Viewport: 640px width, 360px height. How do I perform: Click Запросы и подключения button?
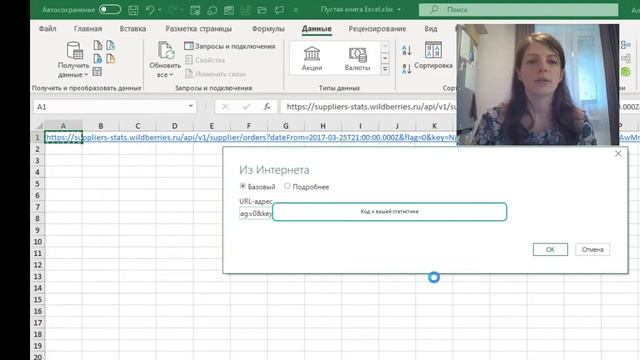pyautogui.click(x=230, y=46)
